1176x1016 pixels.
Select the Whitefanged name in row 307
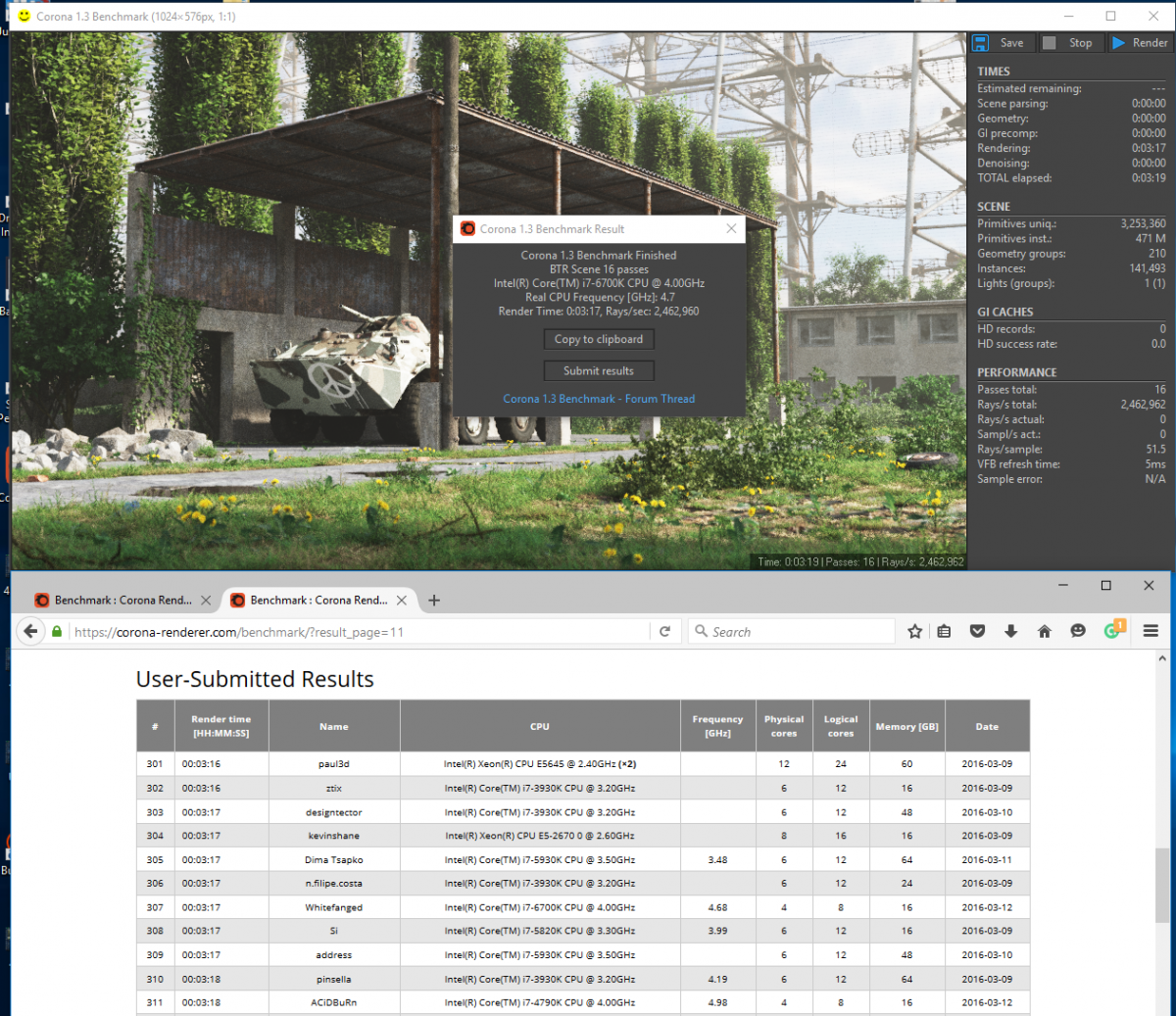pos(334,907)
